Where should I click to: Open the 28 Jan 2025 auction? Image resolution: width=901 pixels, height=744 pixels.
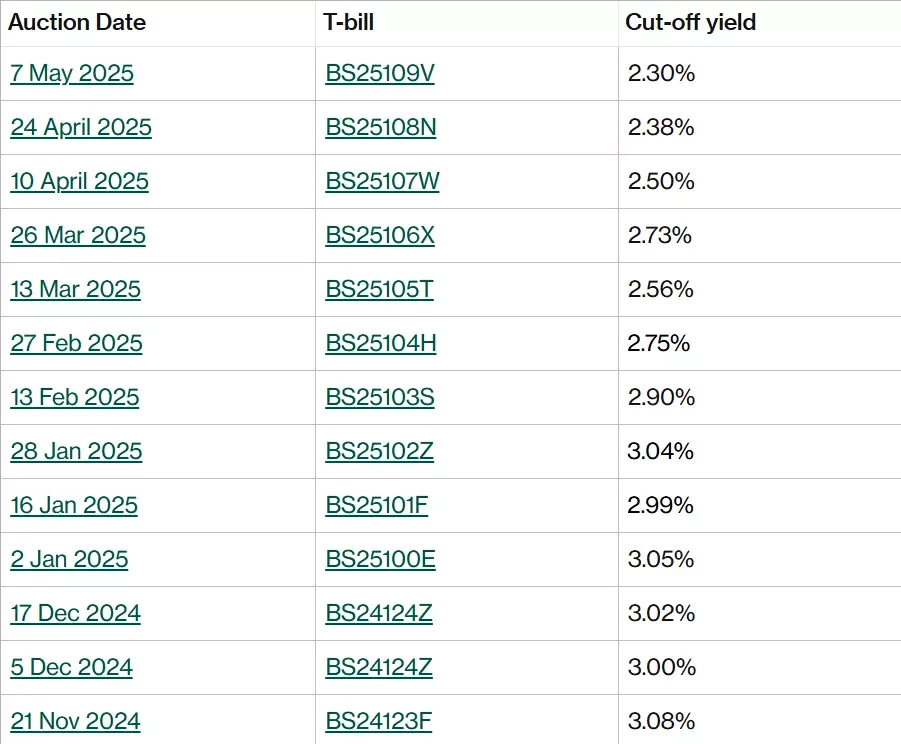tap(76, 452)
